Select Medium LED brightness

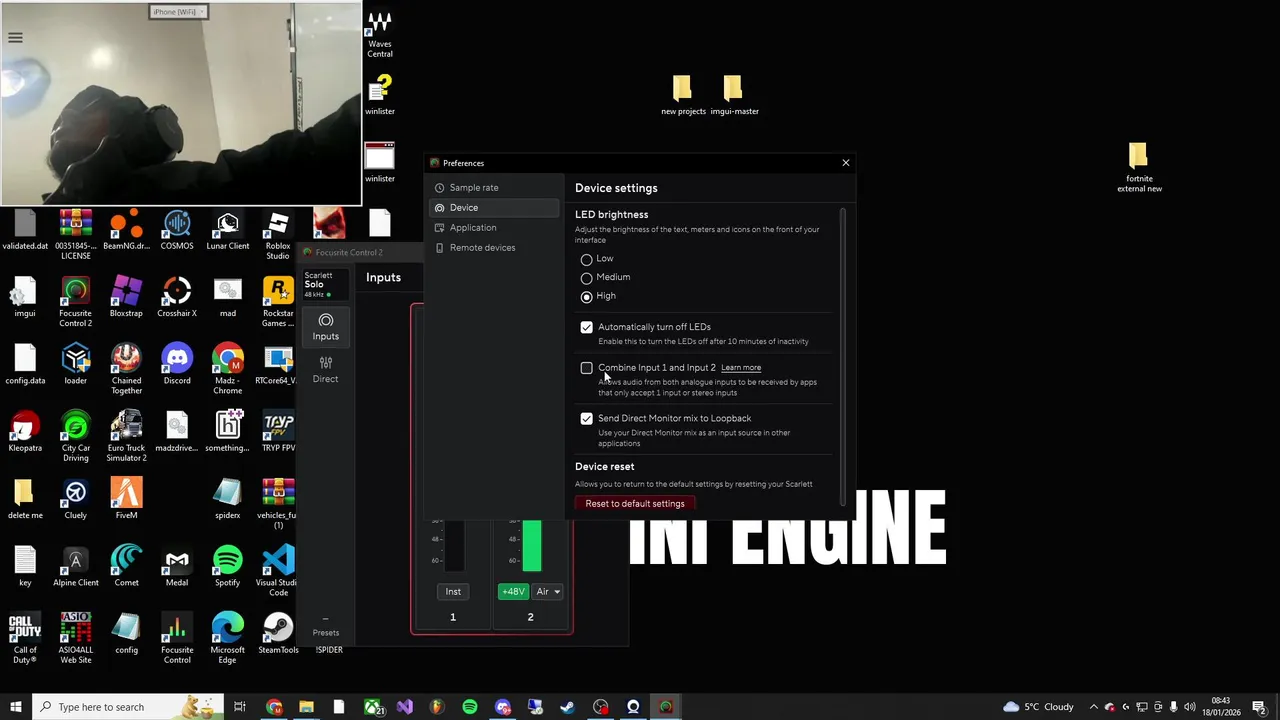pyautogui.click(x=587, y=278)
